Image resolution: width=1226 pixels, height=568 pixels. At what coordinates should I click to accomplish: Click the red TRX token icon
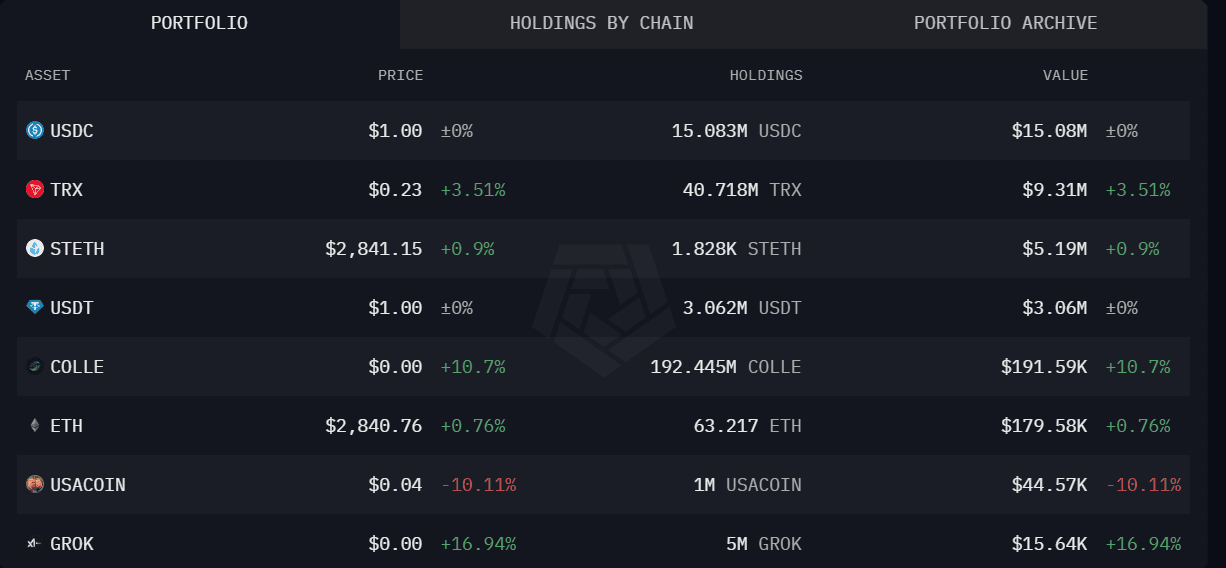click(35, 189)
